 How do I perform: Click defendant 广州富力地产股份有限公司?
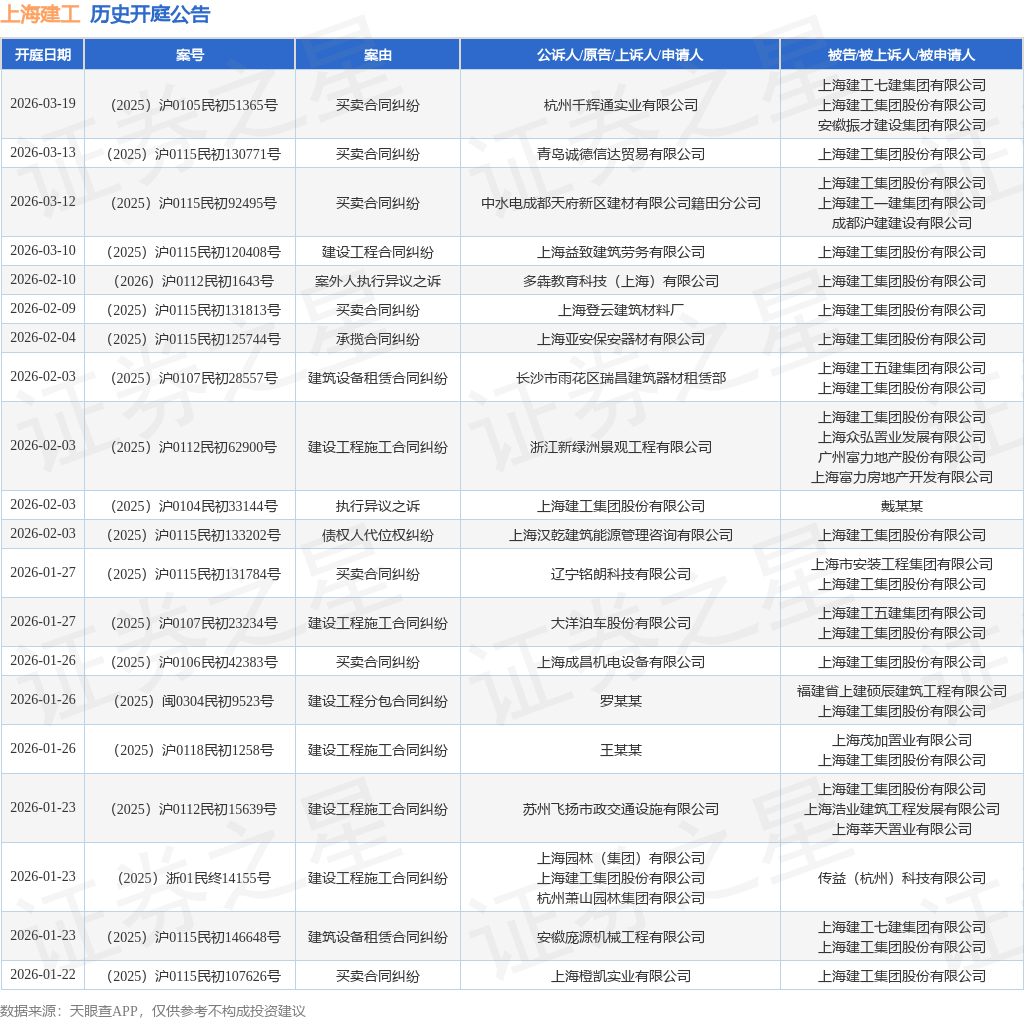click(x=902, y=457)
